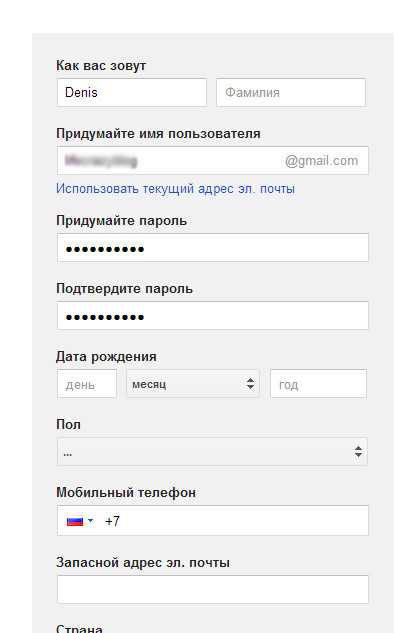This screenshot has width=404, height=633.
Task: Click the день day input field
Action: point(87,384)
